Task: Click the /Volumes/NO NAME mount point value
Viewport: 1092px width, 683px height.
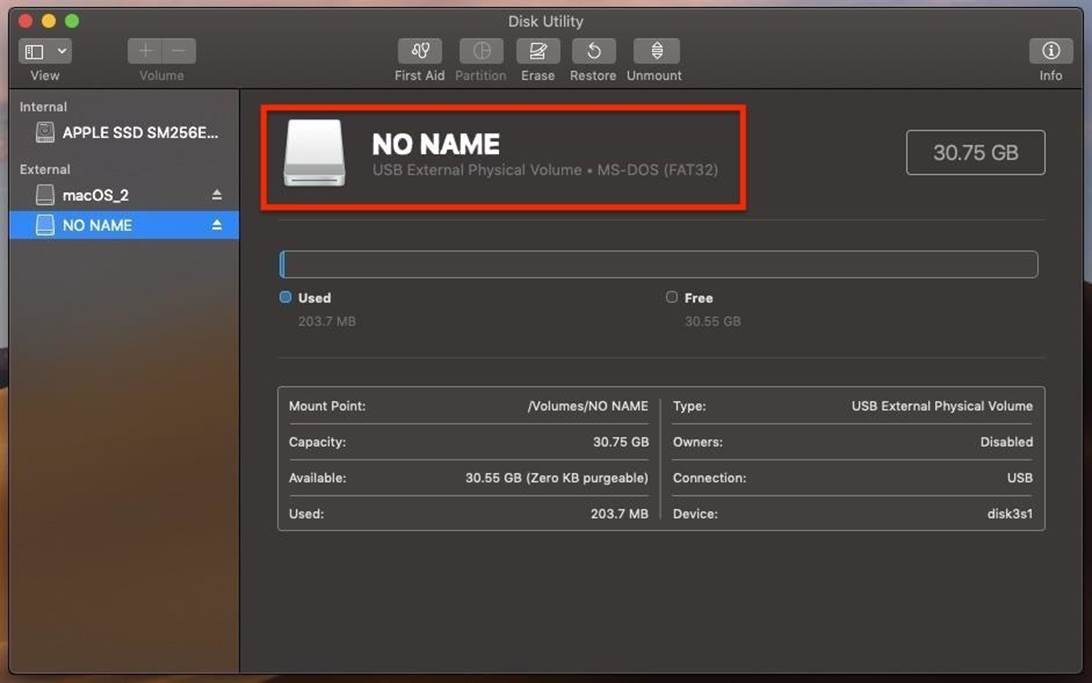Action: (588, 406)
